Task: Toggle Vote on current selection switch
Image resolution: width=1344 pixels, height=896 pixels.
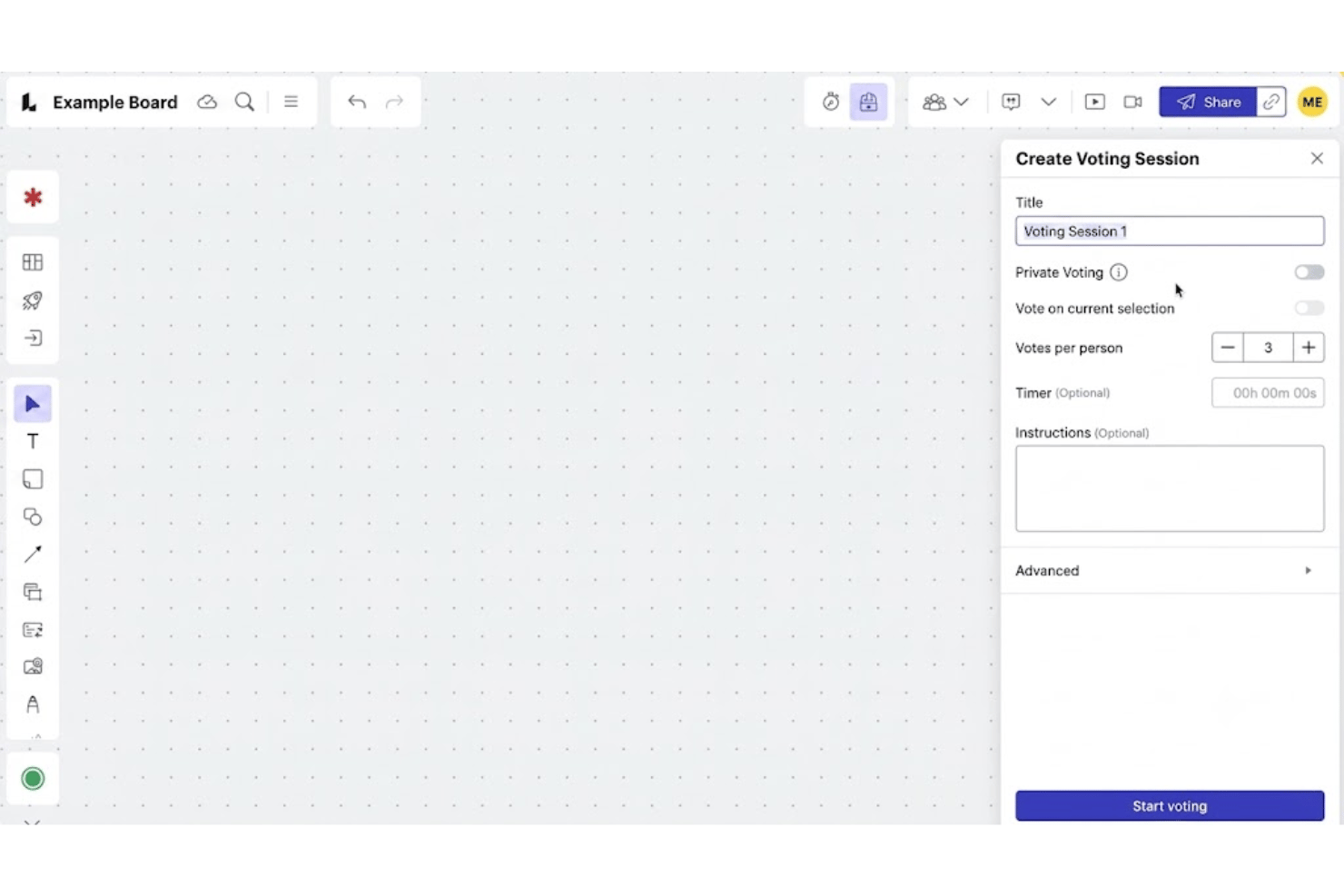Action: (1309, 308)
